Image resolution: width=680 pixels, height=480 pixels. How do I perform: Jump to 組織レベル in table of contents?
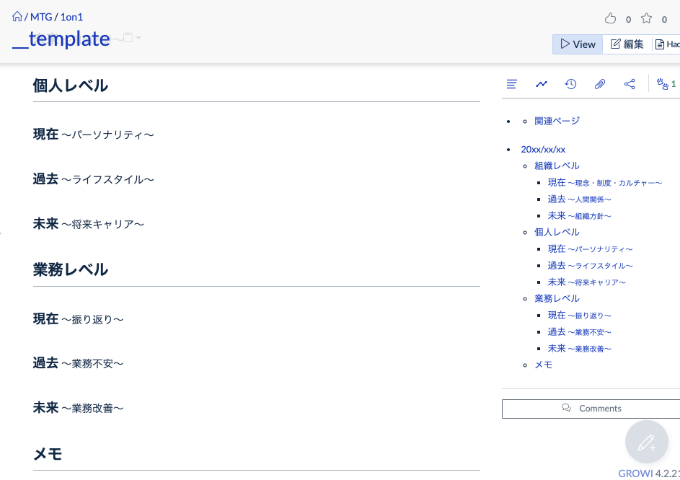tap(556, 165)
